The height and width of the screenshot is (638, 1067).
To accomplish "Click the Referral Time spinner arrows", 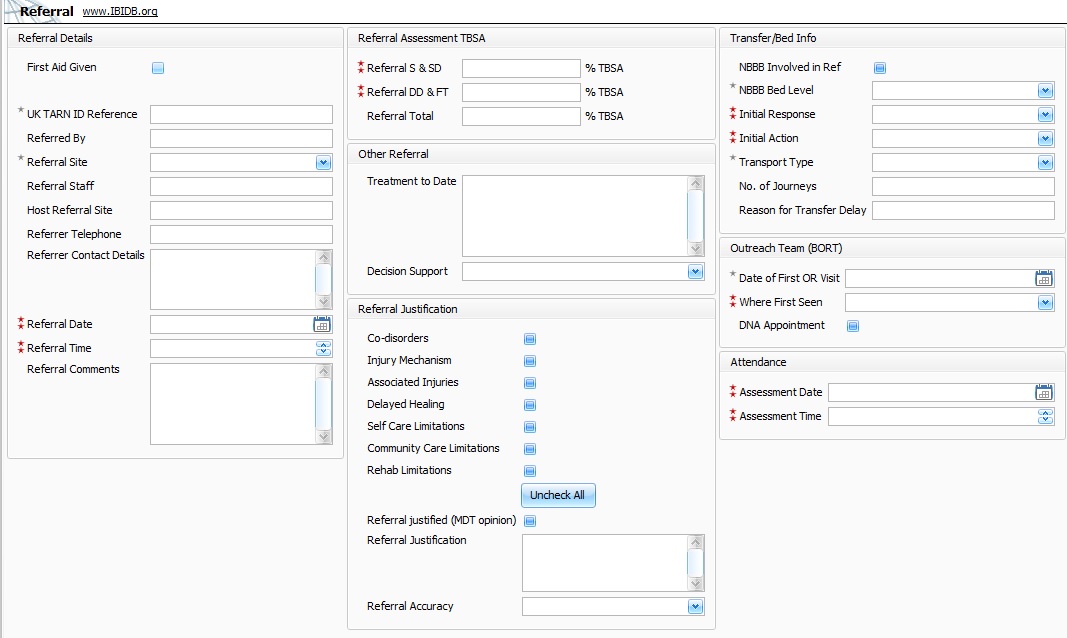I will point(323,348).
